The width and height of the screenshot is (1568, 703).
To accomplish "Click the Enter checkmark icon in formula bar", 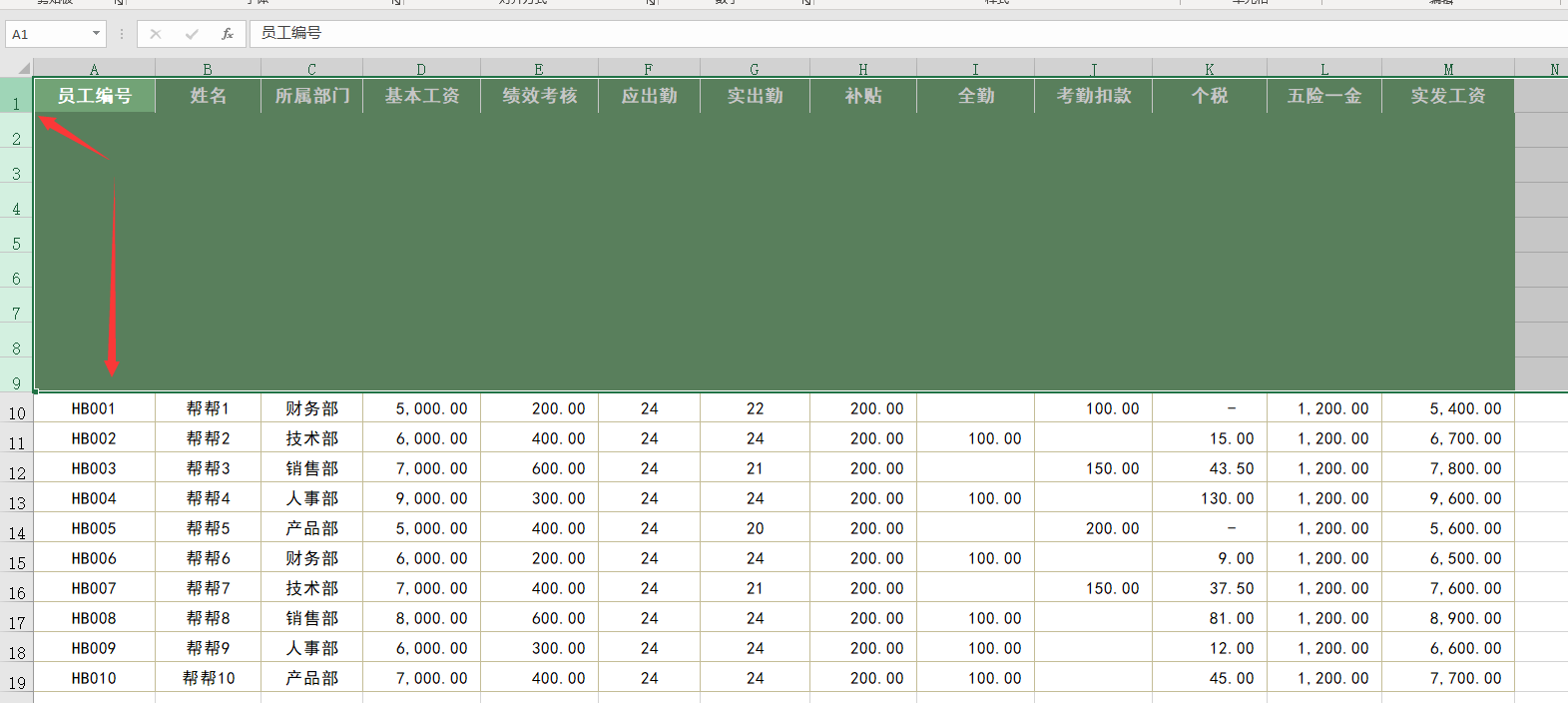I will point(192,34).
